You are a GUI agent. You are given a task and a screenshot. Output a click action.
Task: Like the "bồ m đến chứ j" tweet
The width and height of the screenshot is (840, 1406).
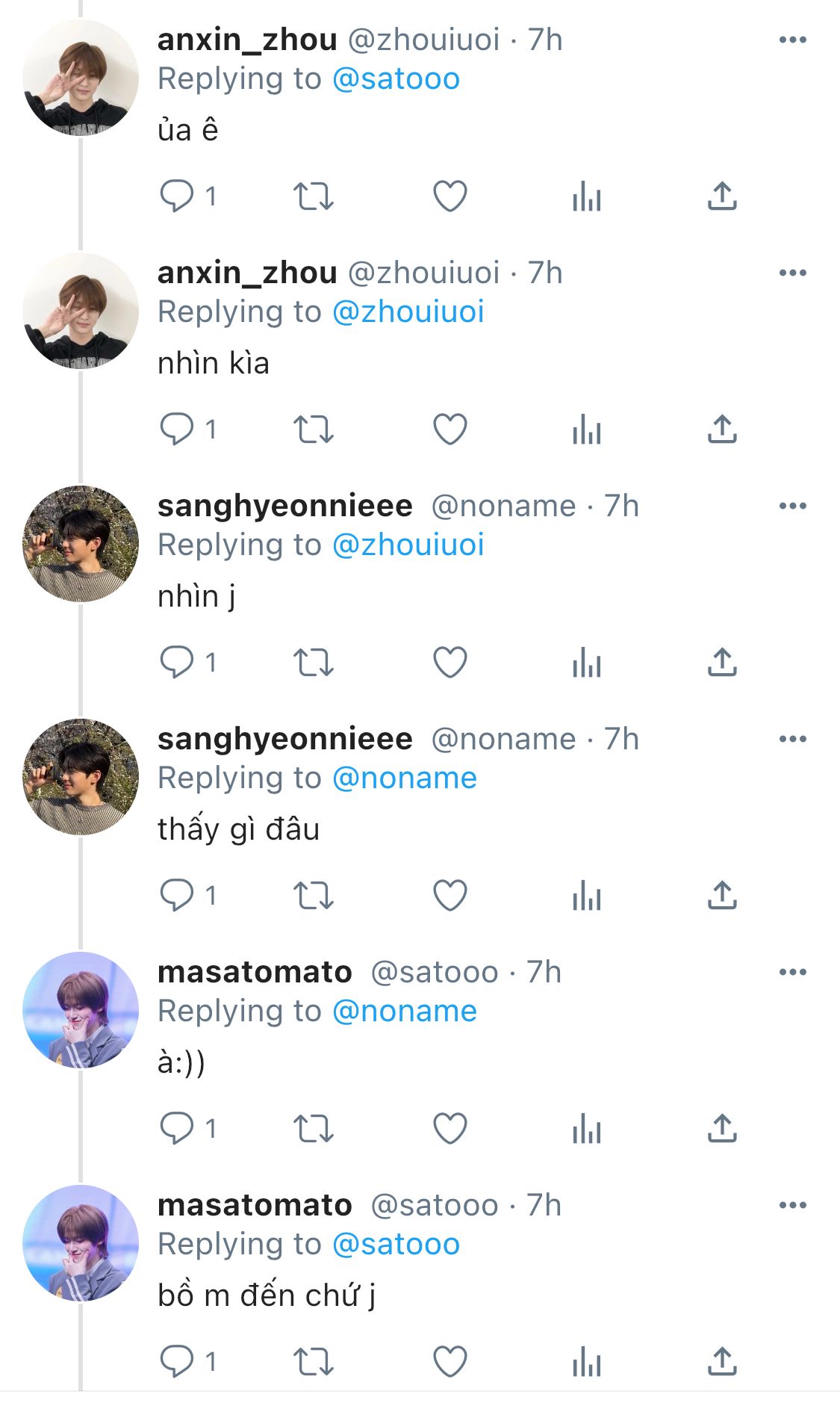pos(450,1362)
